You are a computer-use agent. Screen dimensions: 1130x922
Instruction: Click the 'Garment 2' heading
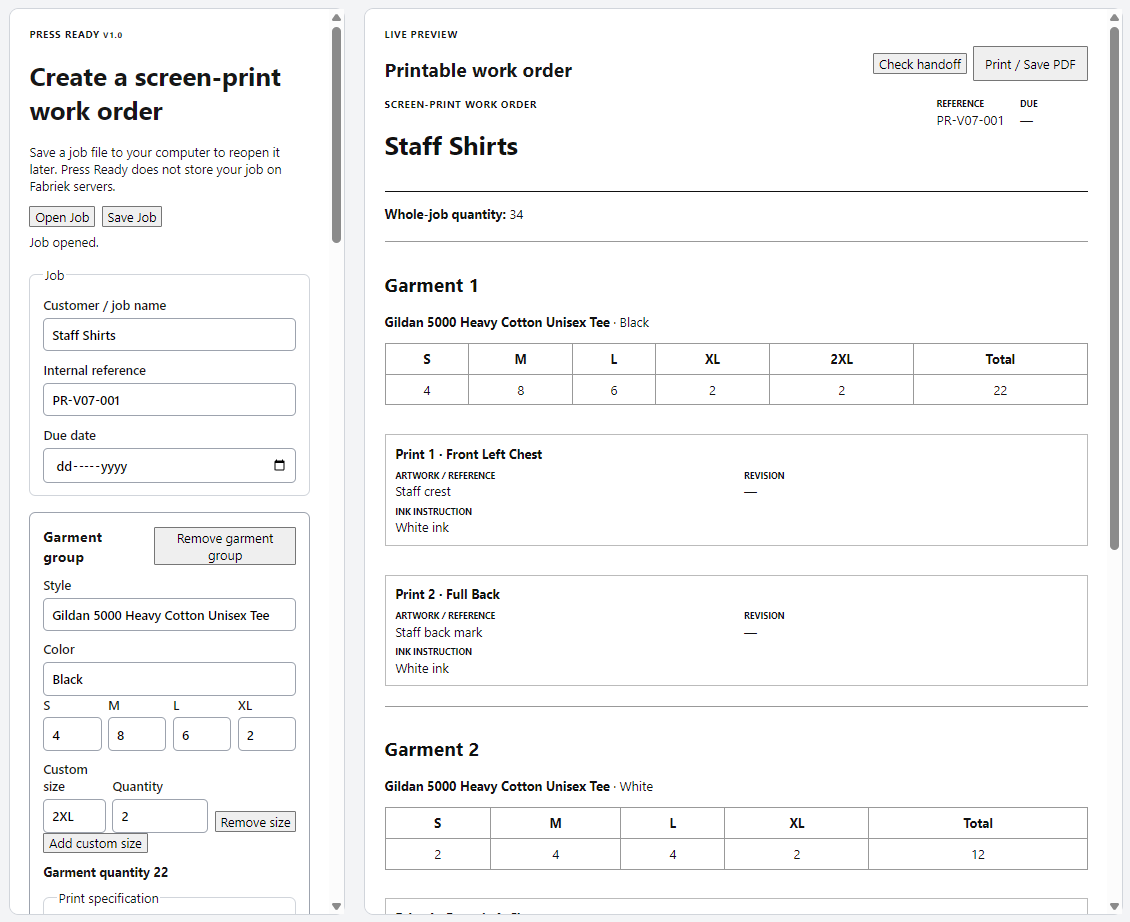click(432, 750)
